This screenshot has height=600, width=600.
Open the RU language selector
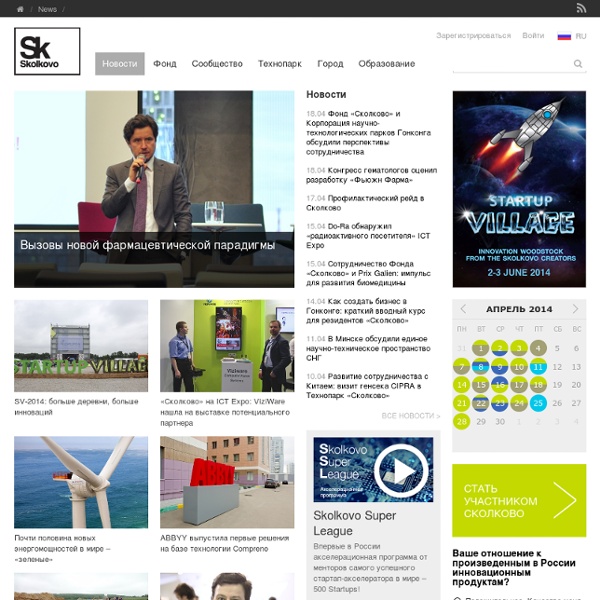580,36
